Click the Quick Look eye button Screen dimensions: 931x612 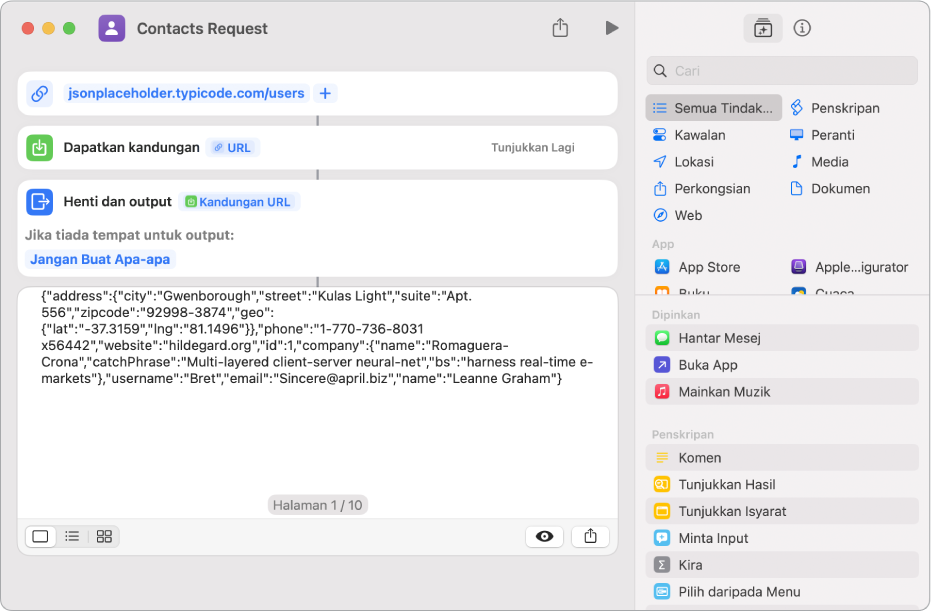pyautogui.click(x=544, y=536)
